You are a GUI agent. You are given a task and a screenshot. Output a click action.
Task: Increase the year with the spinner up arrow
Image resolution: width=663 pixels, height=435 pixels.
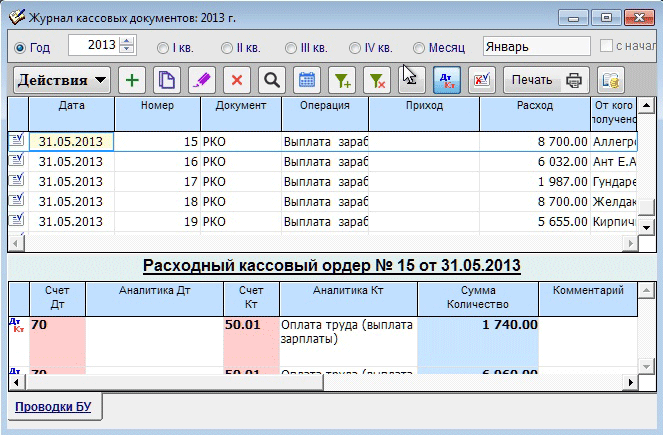click(127, 41)
